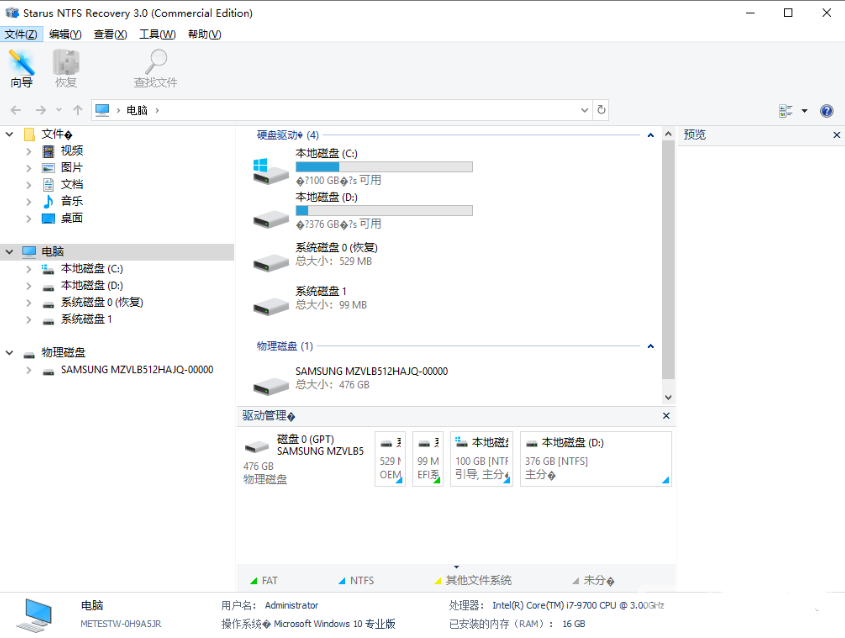Open recent locations dropdown arrow

pyautogui.click(x=59, y=110)
